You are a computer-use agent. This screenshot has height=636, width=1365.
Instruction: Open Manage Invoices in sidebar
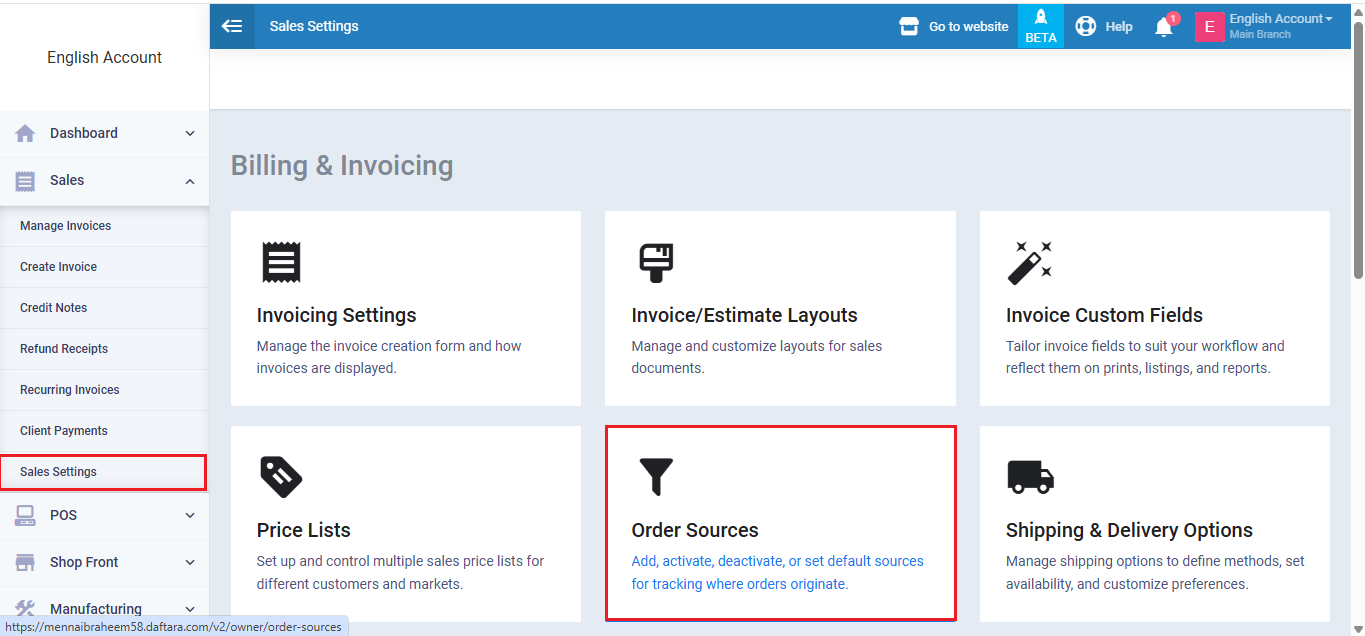[x=66, y=226]
